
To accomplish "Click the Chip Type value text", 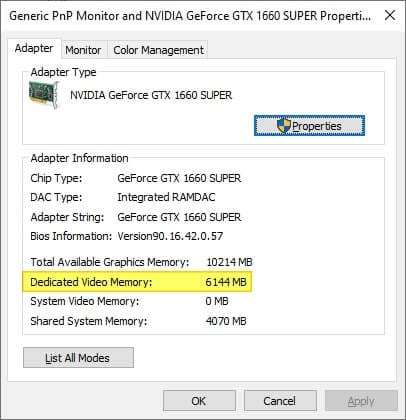I will (x=179, y=178).
